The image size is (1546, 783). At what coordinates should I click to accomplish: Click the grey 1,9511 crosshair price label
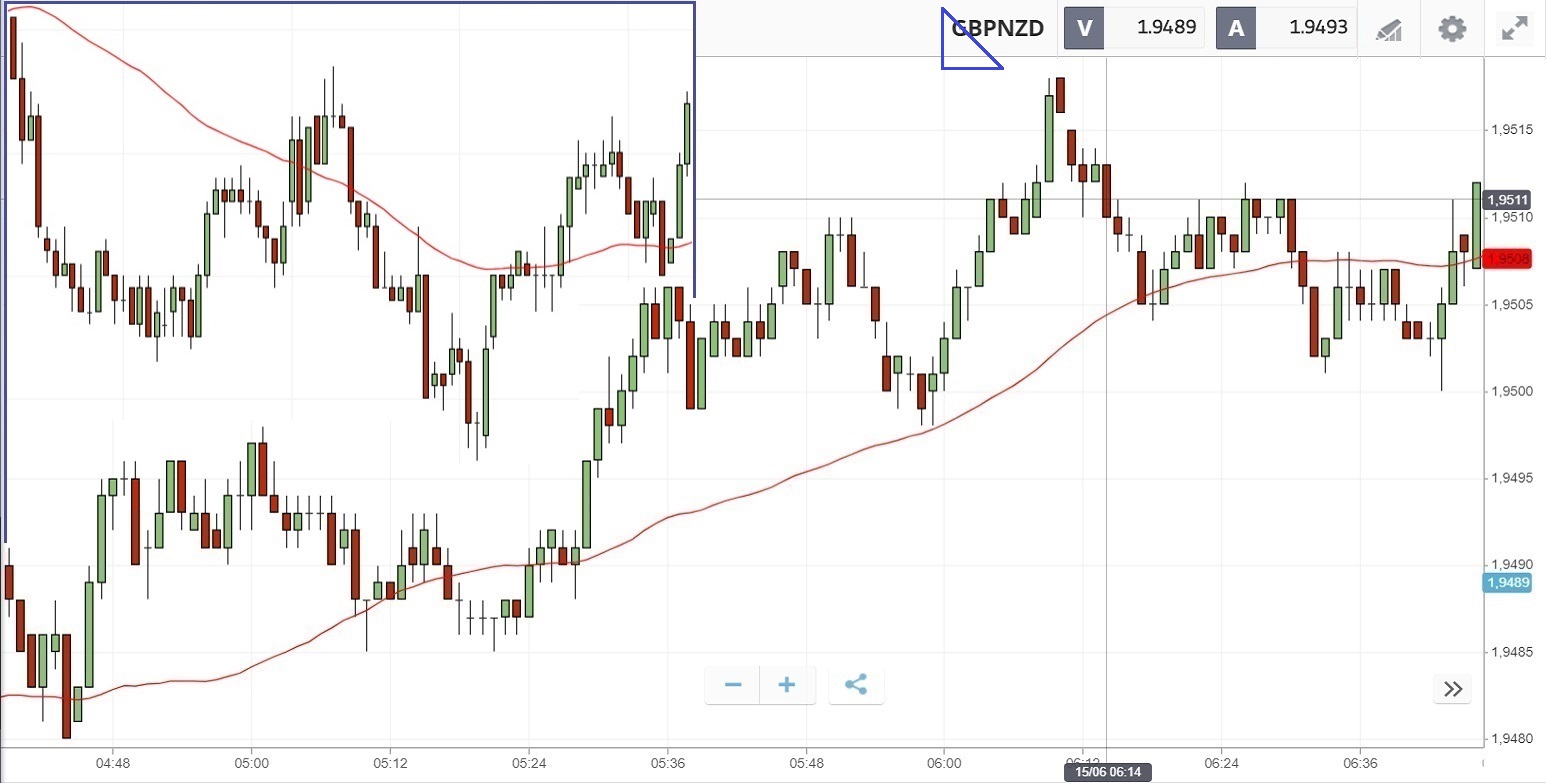point(1508,200)
